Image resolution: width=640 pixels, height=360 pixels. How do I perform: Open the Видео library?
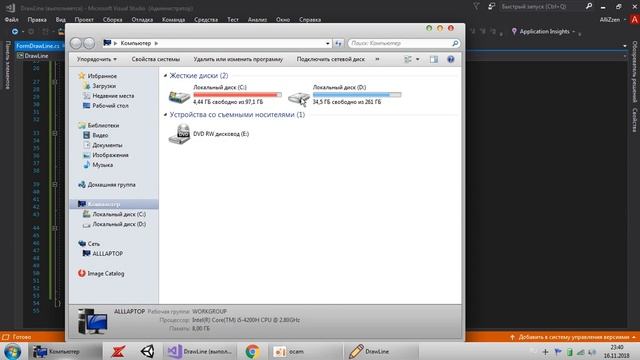(100, 135)
